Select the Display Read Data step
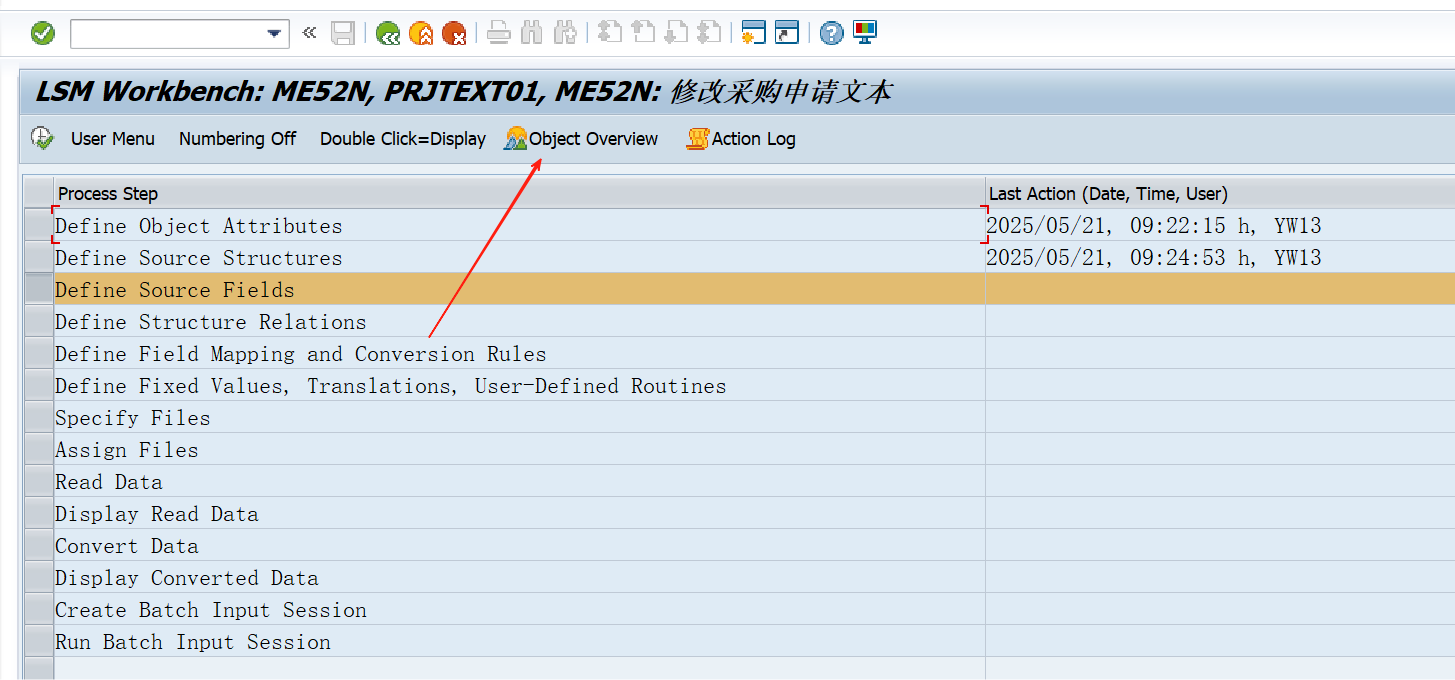This screenshot has height=680, width=1455. click(519, 514)
